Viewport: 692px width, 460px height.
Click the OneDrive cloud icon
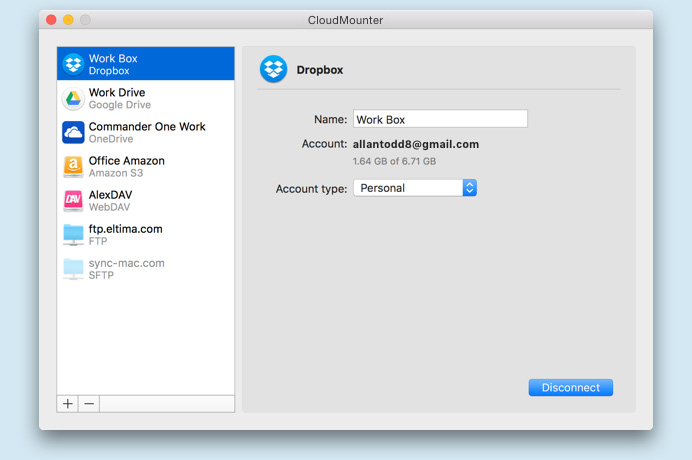73,132
